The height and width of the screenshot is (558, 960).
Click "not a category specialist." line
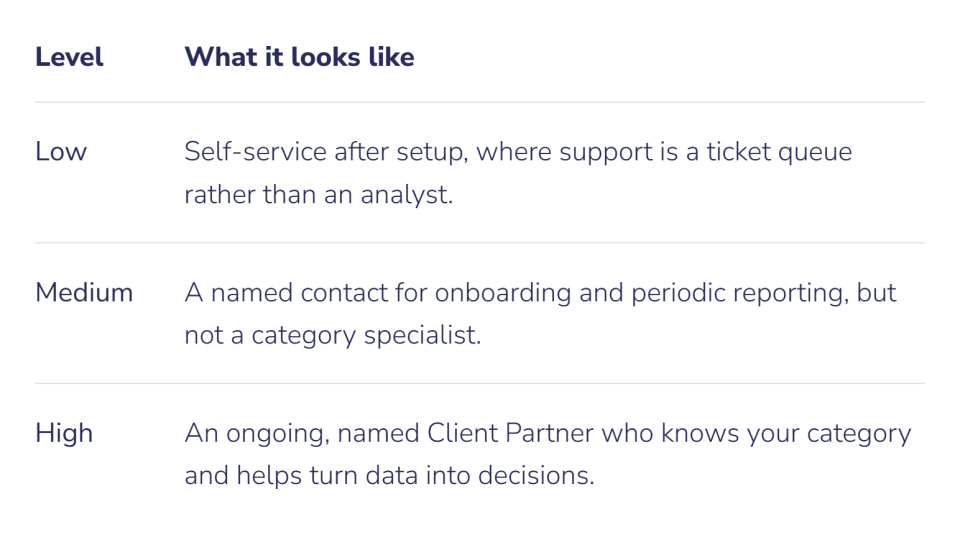pos(332,334)
